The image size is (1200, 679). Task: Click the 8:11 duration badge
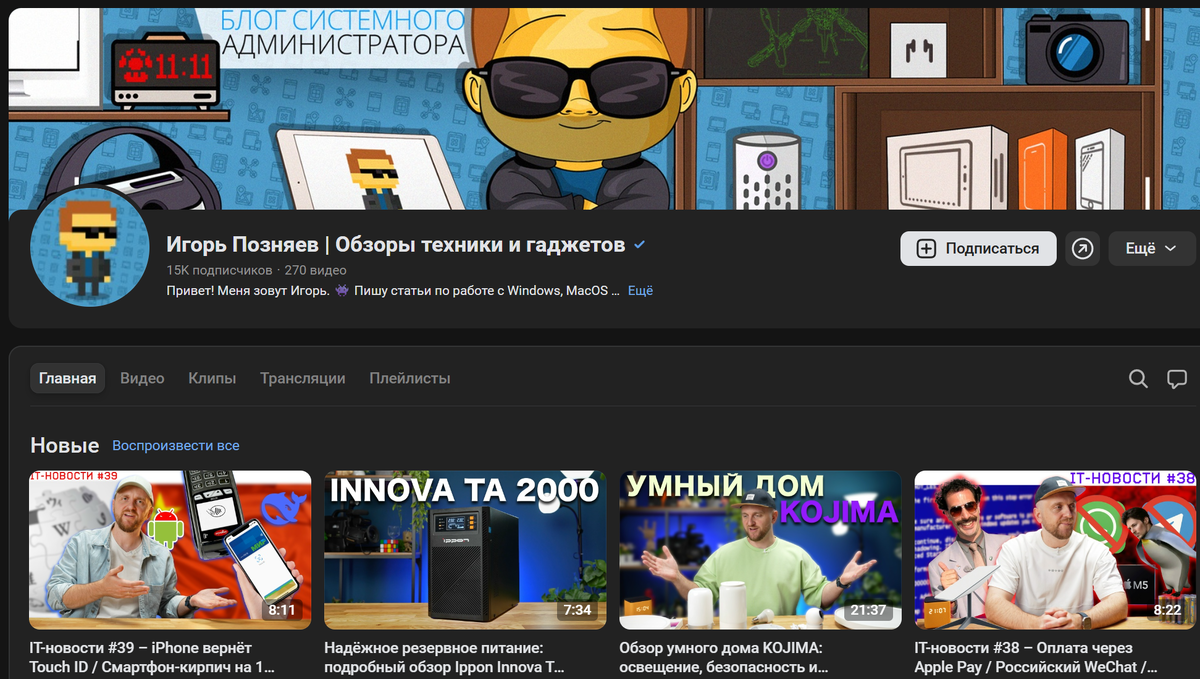click(x=282, y=610)
